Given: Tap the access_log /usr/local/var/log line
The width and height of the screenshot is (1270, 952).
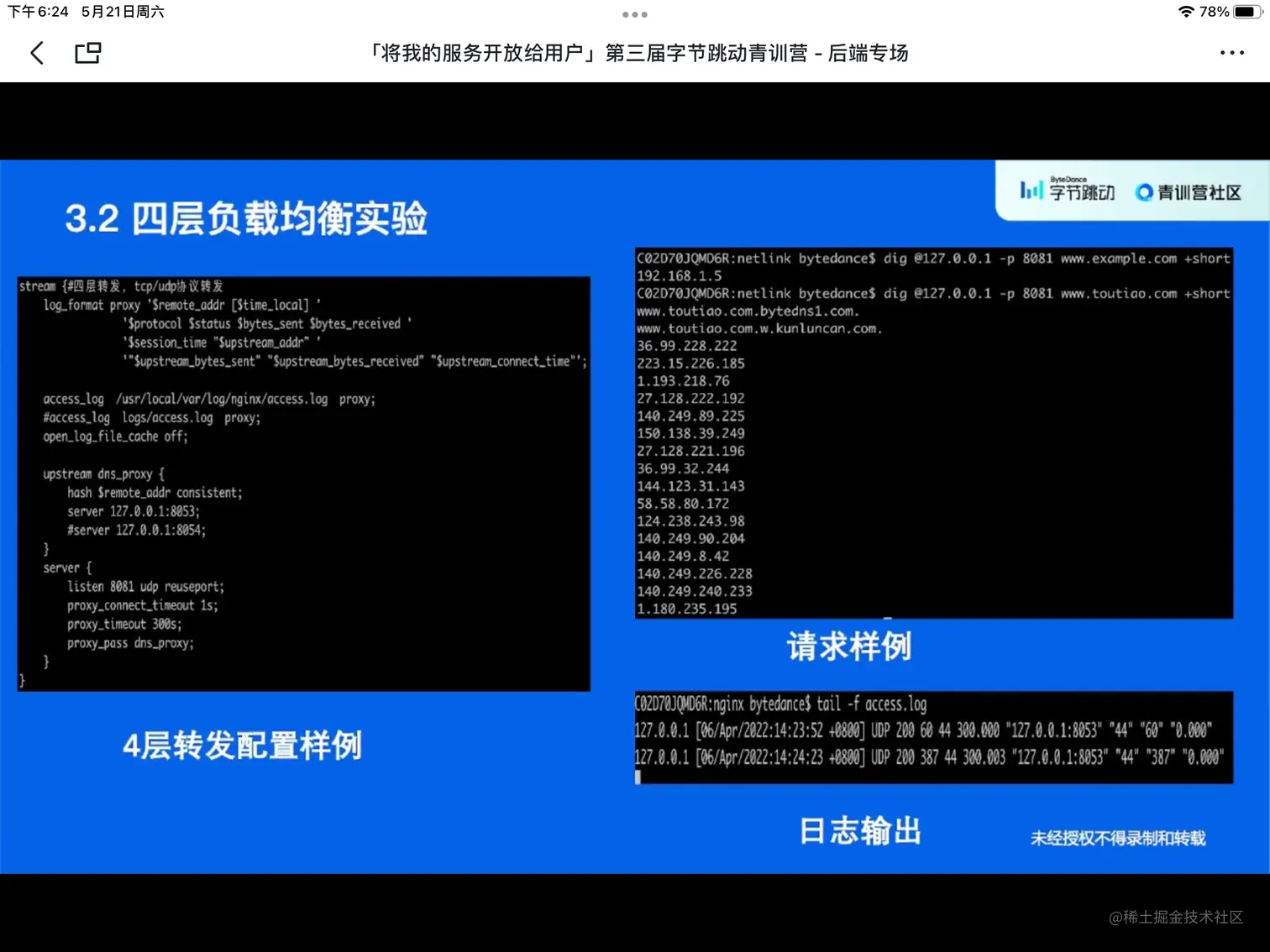Looking at the screenshot, I should tap(209, 399).
